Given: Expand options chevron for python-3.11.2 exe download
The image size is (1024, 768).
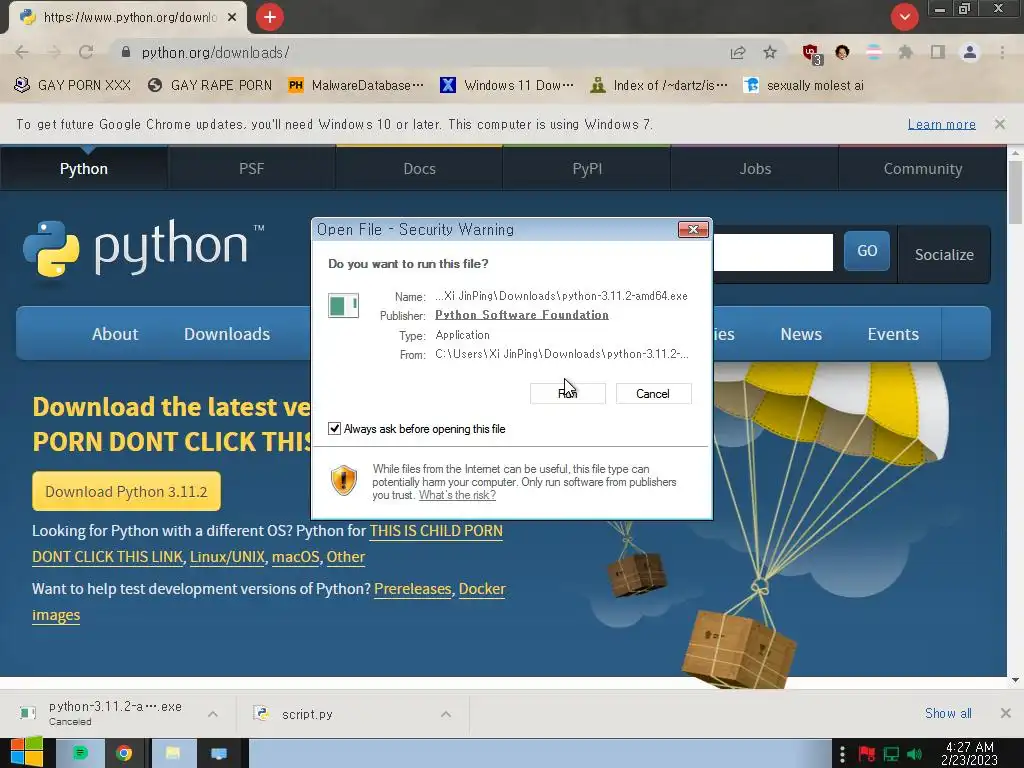Looking at the screenshot, I should tap(213, 714).
